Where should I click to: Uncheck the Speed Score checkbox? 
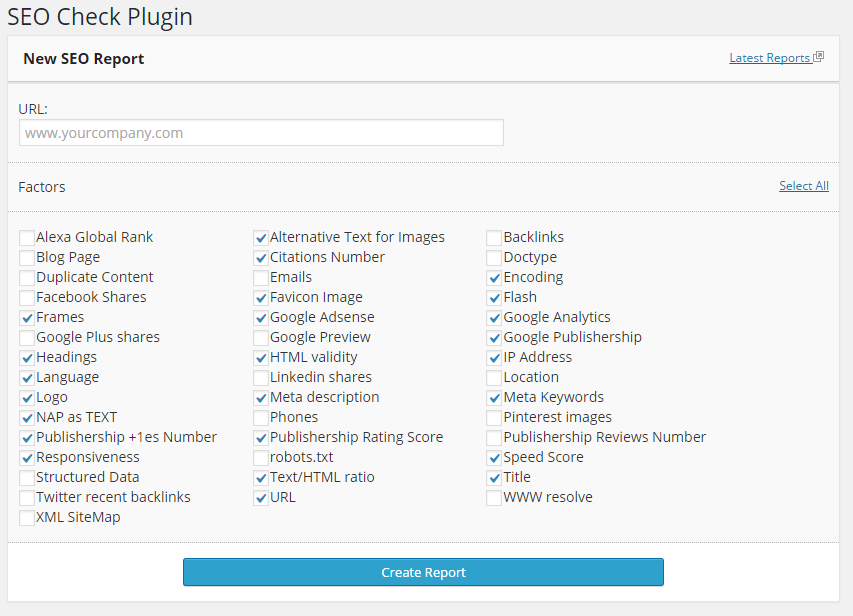[494, 458]
